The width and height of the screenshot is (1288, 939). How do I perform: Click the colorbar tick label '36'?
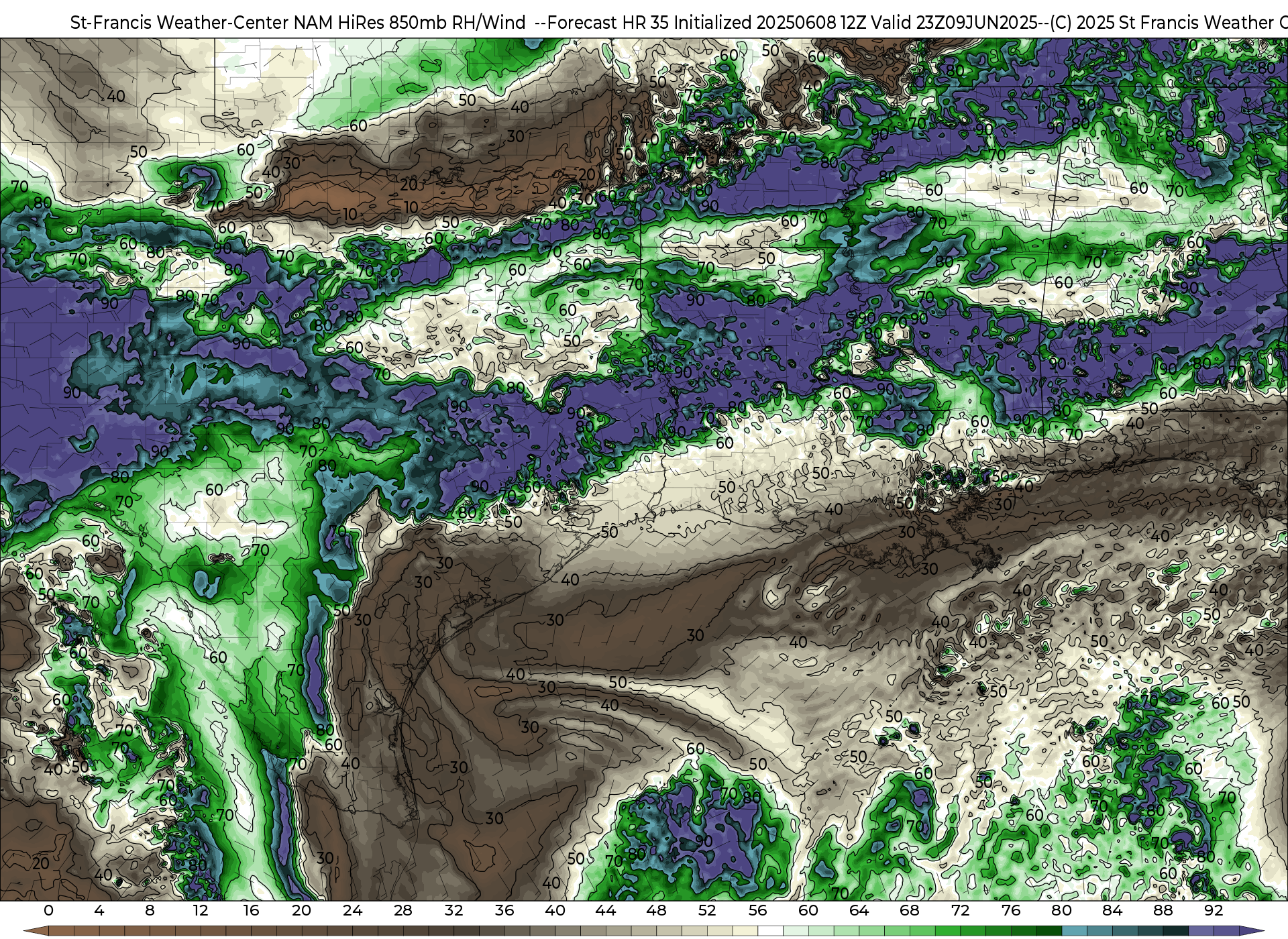504,910
